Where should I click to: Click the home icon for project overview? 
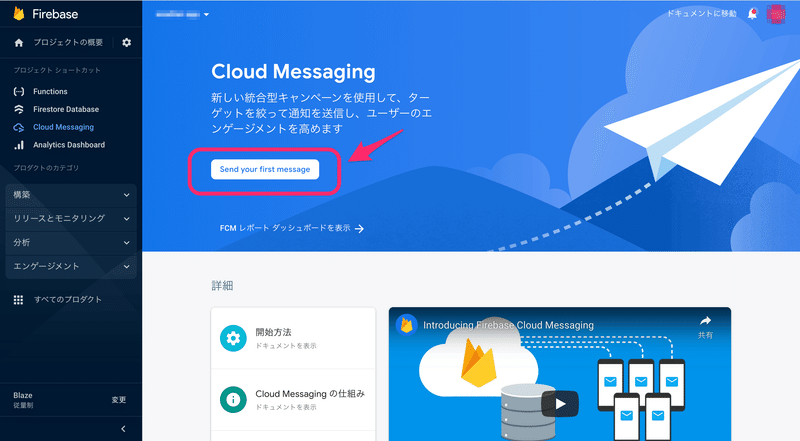pos(19,42)
